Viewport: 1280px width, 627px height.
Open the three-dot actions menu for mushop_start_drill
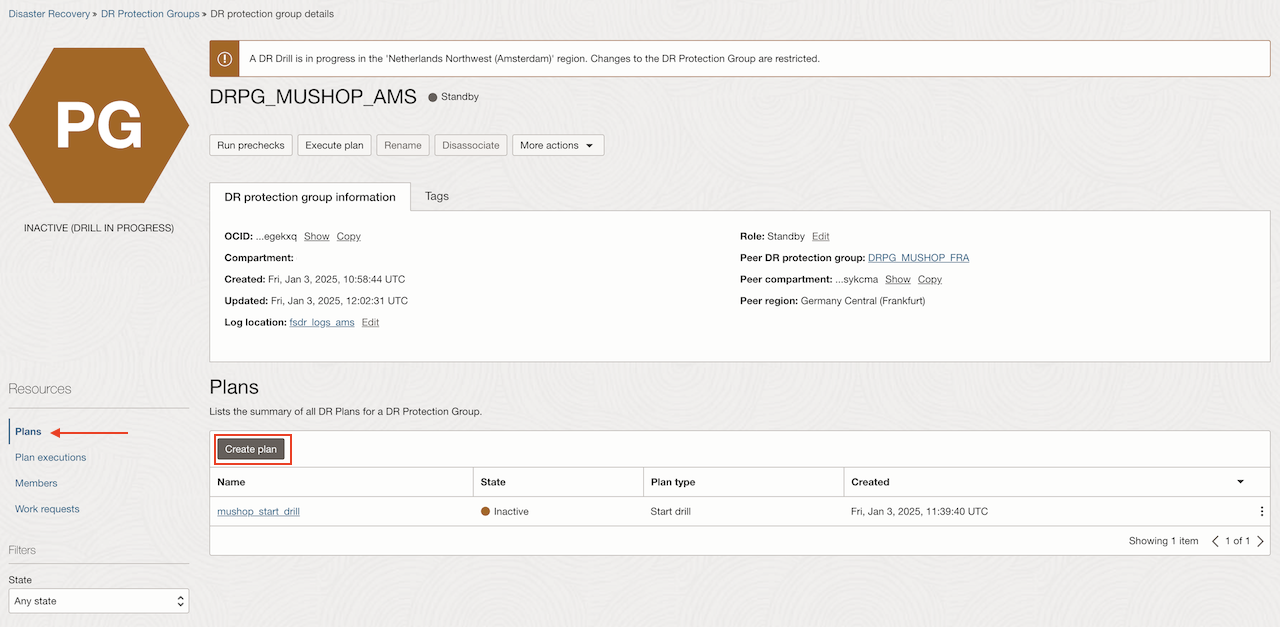click(x=1261, y=511)
